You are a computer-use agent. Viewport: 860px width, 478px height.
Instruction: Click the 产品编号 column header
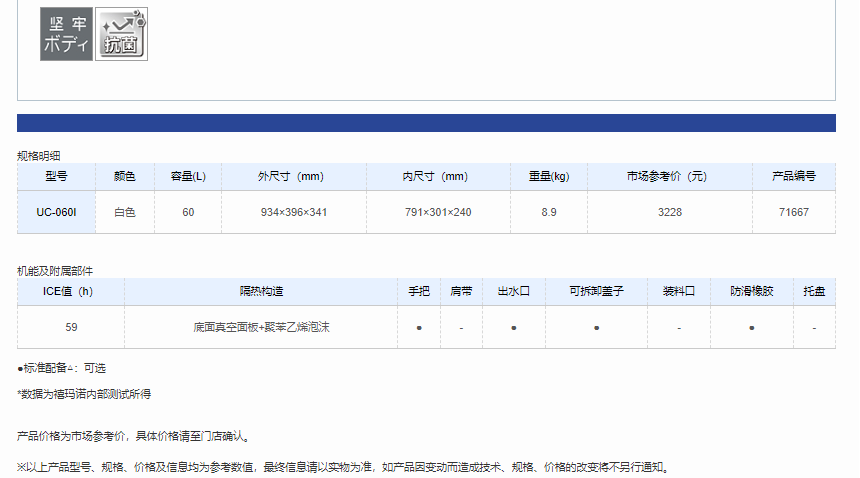794,177
